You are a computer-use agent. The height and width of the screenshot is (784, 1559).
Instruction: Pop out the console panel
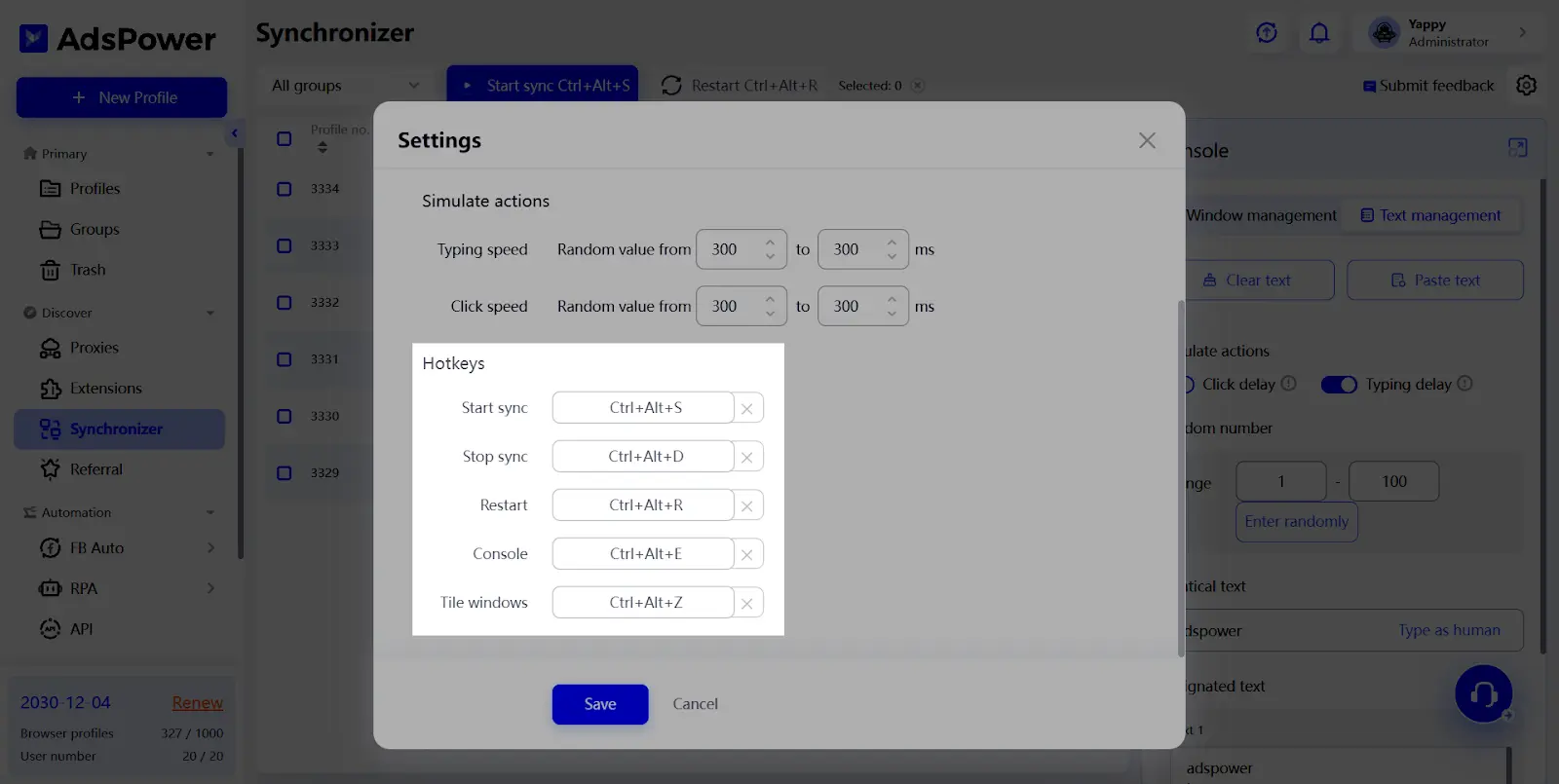[1517, 148]
